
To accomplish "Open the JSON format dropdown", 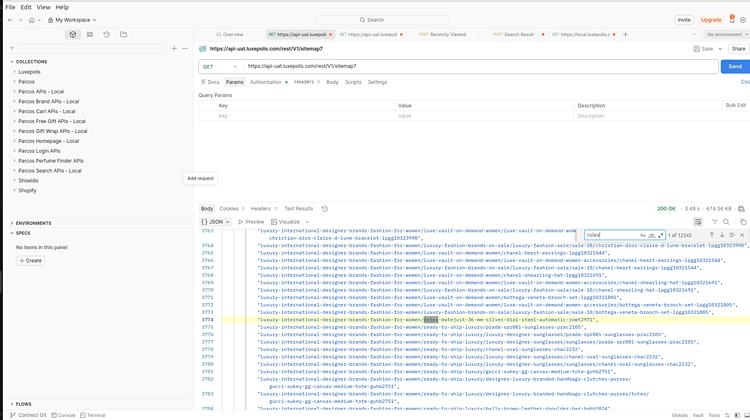I will 215,222.
